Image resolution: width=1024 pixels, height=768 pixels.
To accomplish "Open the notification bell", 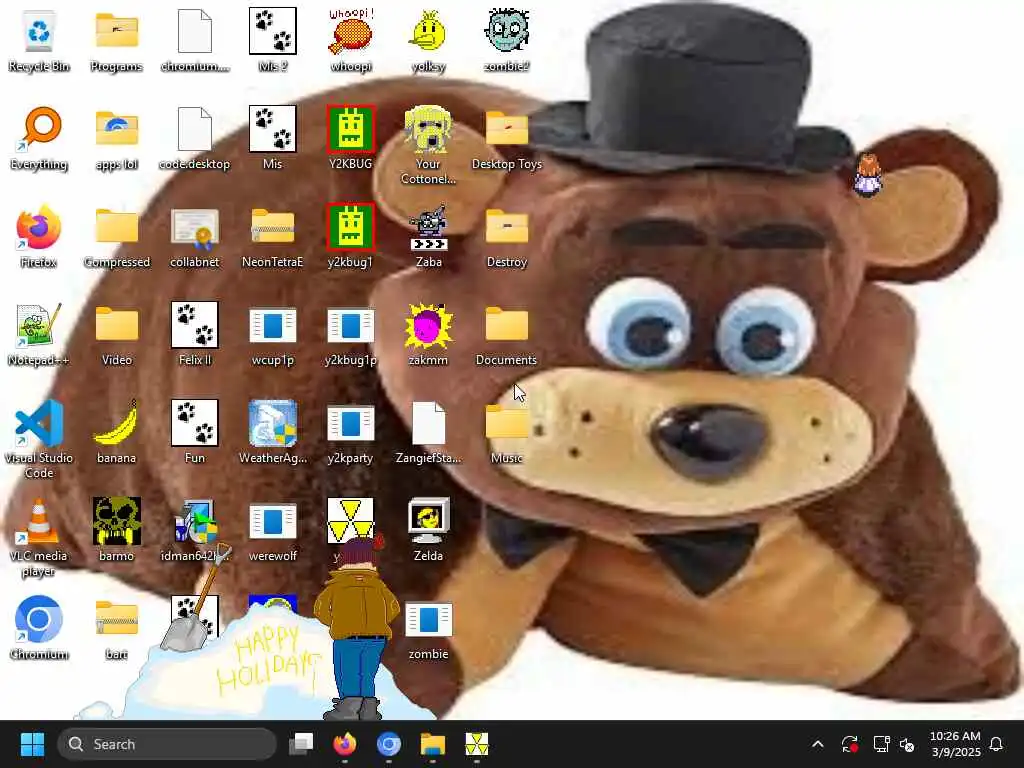I will pos(997,744).
